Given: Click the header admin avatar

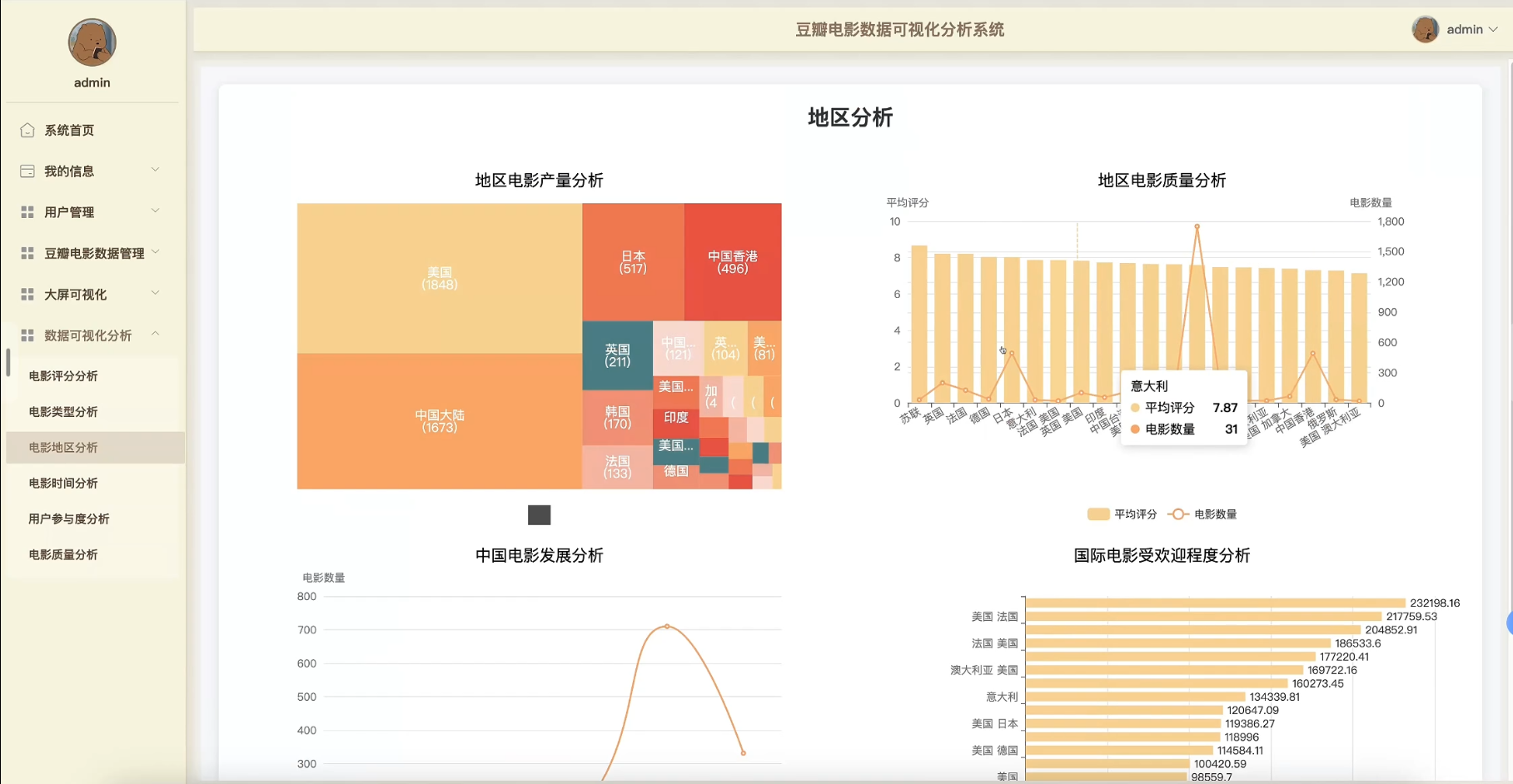Looking at the screenshot, I should 1425,29.
